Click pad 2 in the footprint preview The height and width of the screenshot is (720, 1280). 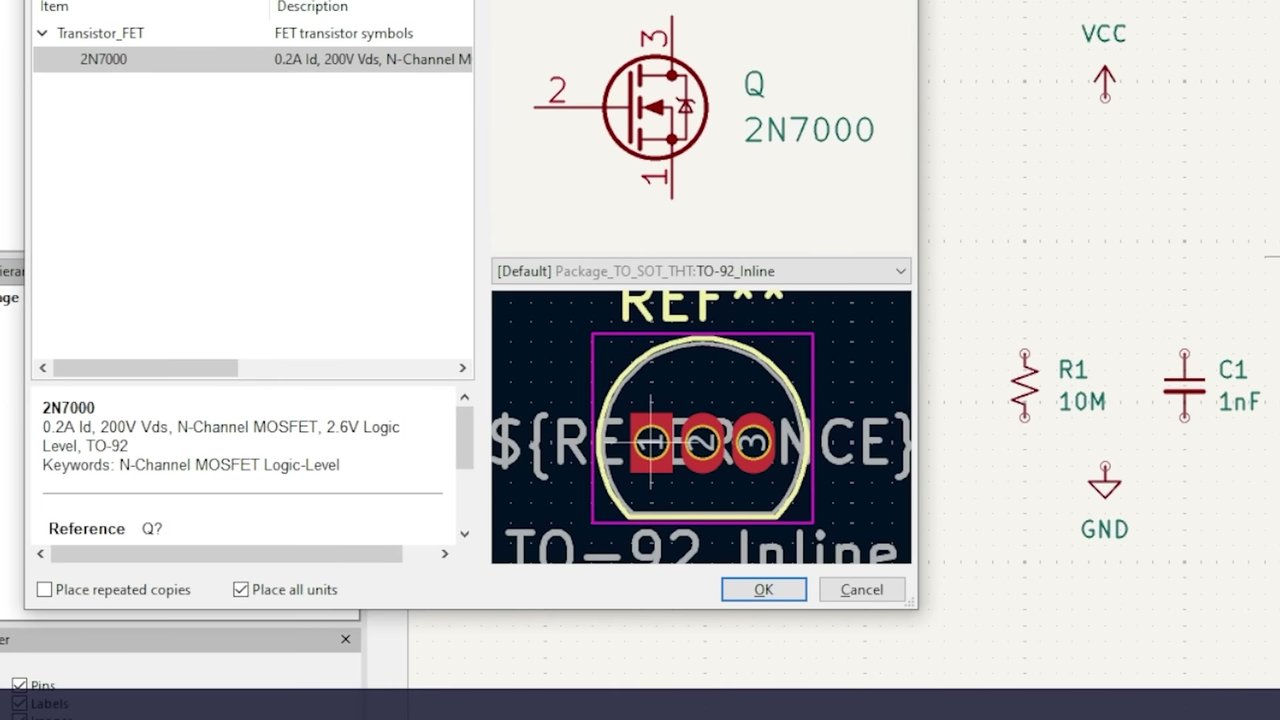(702, 443)
